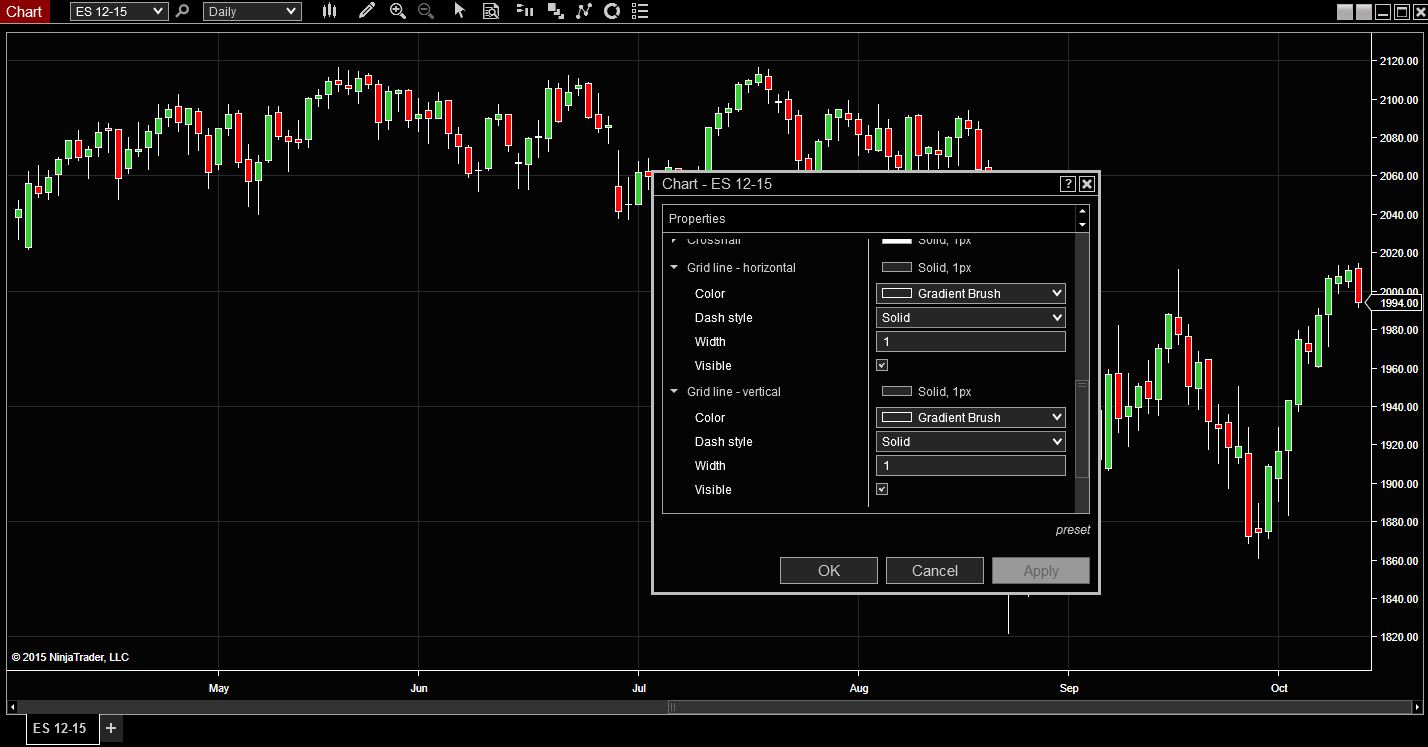Click the Grid line - horizontal label

[x=741, y=268]
